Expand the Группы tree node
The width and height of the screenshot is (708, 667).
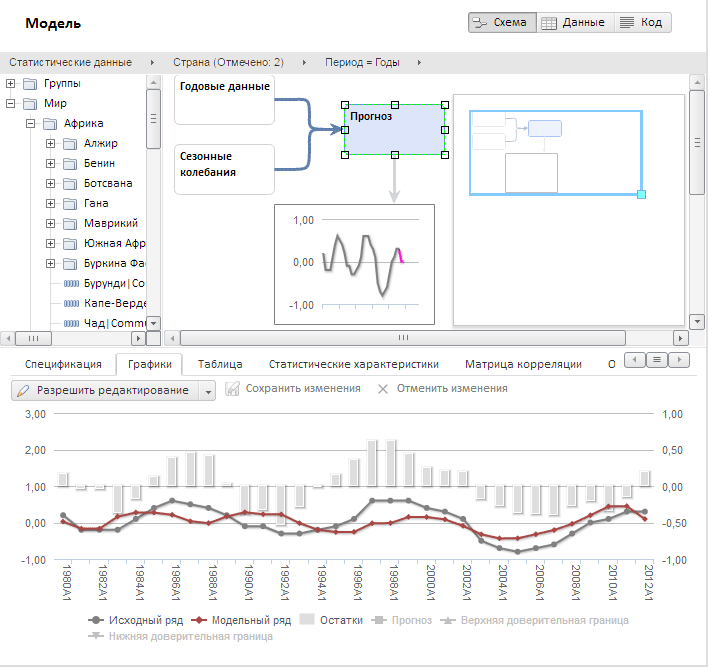click(x=11, y=84)
